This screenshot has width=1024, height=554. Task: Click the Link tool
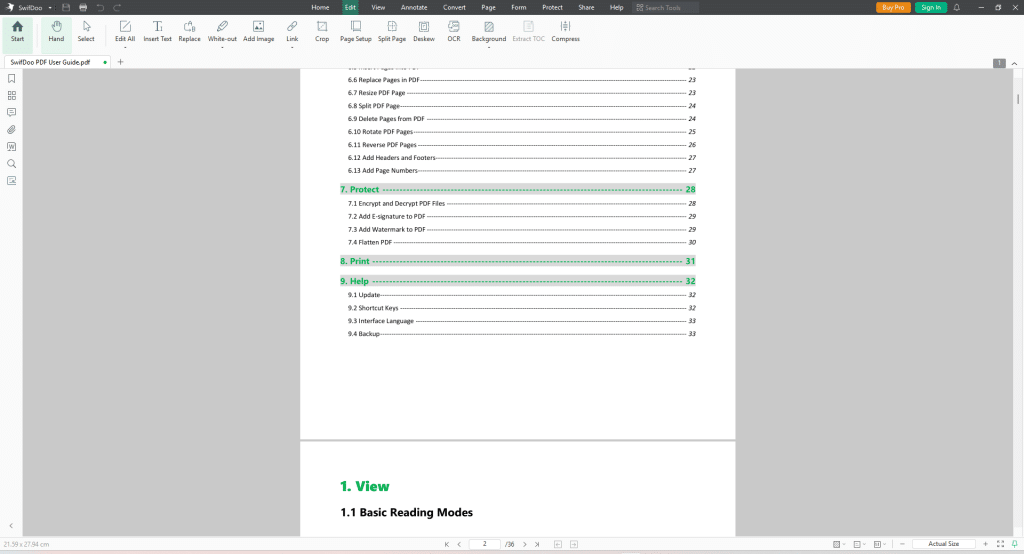point(292,31)
